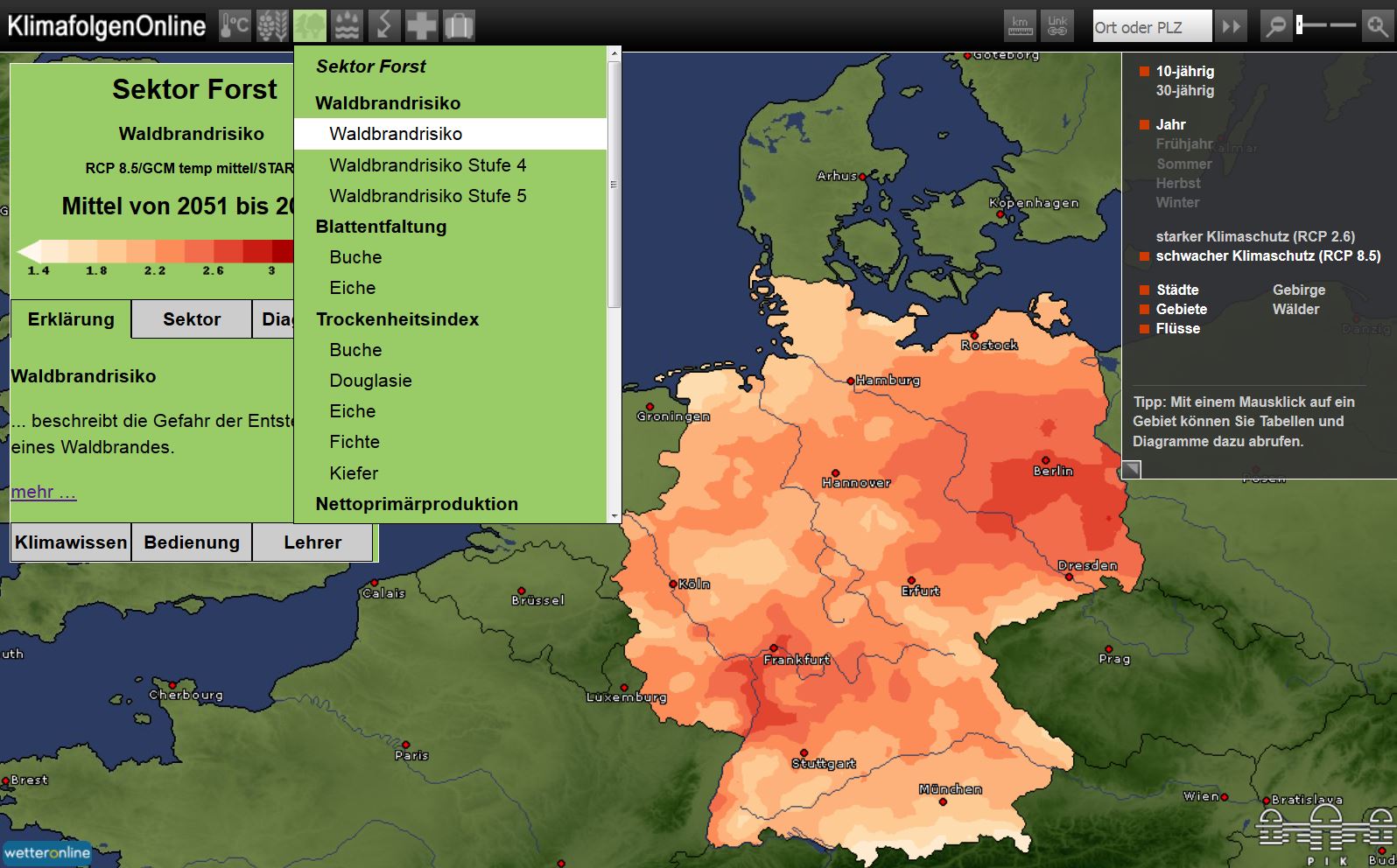Activate the km distance ruler tool
Screen dimensions: 1397x868
(x=1020, y=26)
